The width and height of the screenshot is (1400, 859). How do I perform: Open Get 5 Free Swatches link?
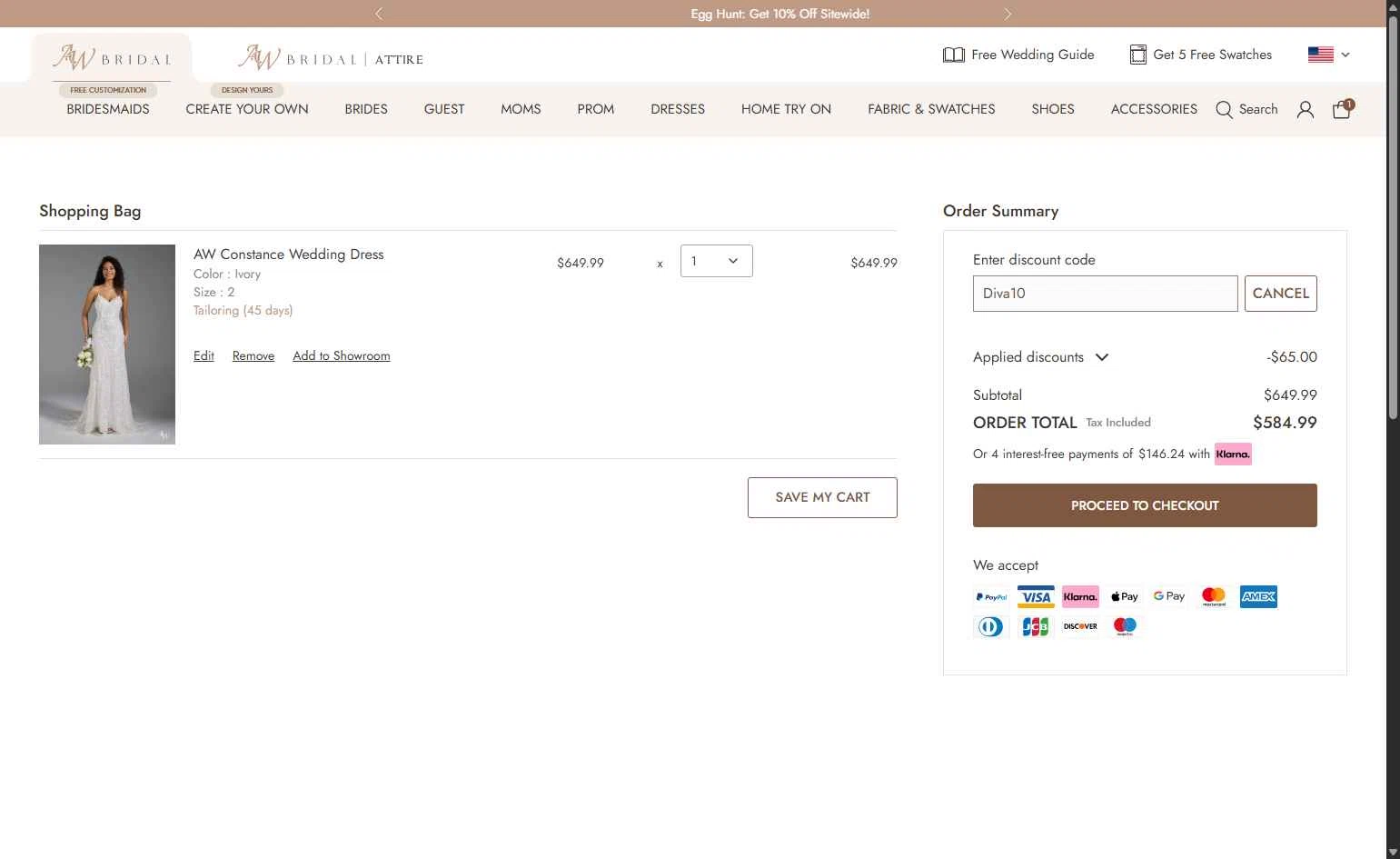click(x=1212, y=55)
